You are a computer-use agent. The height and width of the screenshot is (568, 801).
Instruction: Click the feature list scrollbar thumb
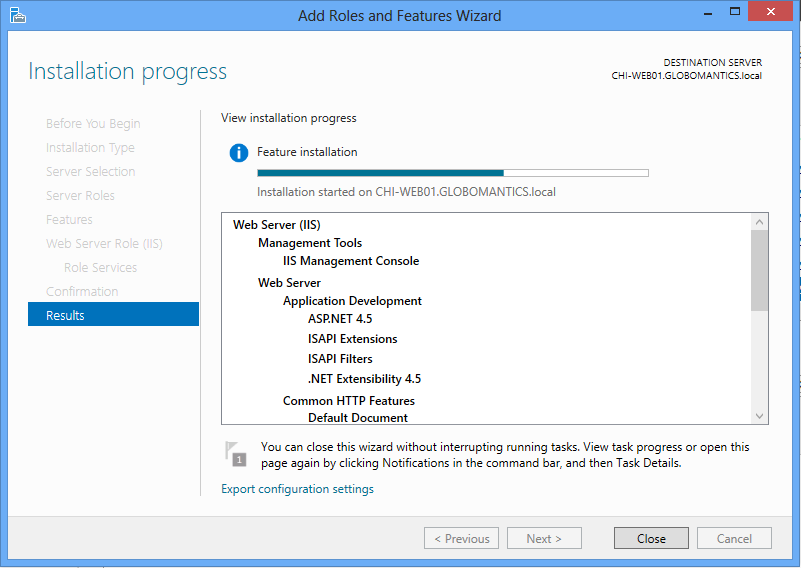760,270
